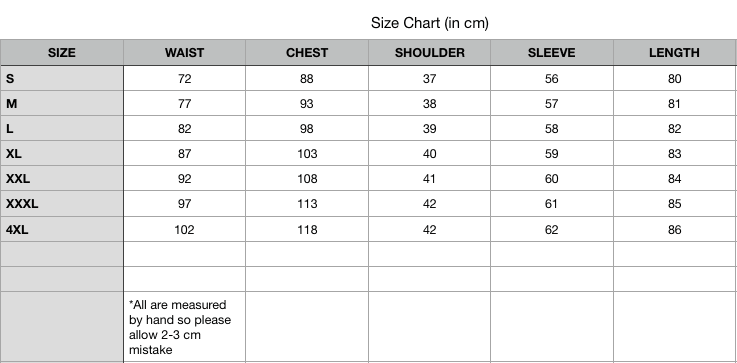
Task: Click length value 85 for XXXL
Action: tap(674, 204)
